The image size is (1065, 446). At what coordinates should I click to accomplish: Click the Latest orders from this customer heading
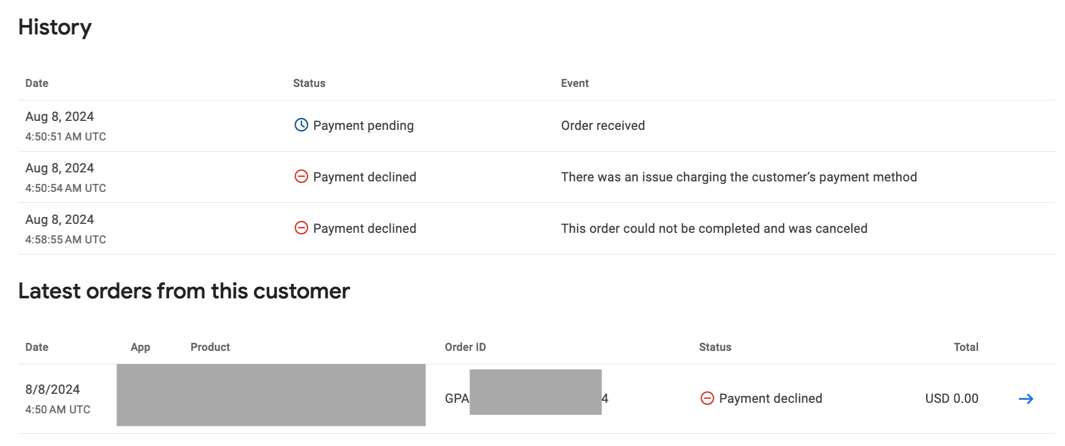(x=184, y=291)
